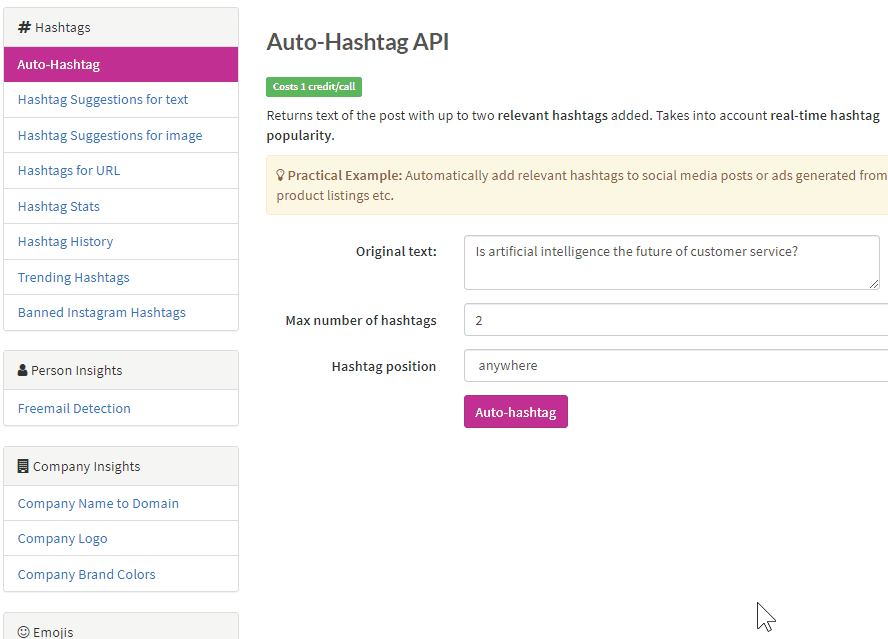Click the Hashtags section header
This screenshot has height=639, width=888.
[x=121, y=27]
